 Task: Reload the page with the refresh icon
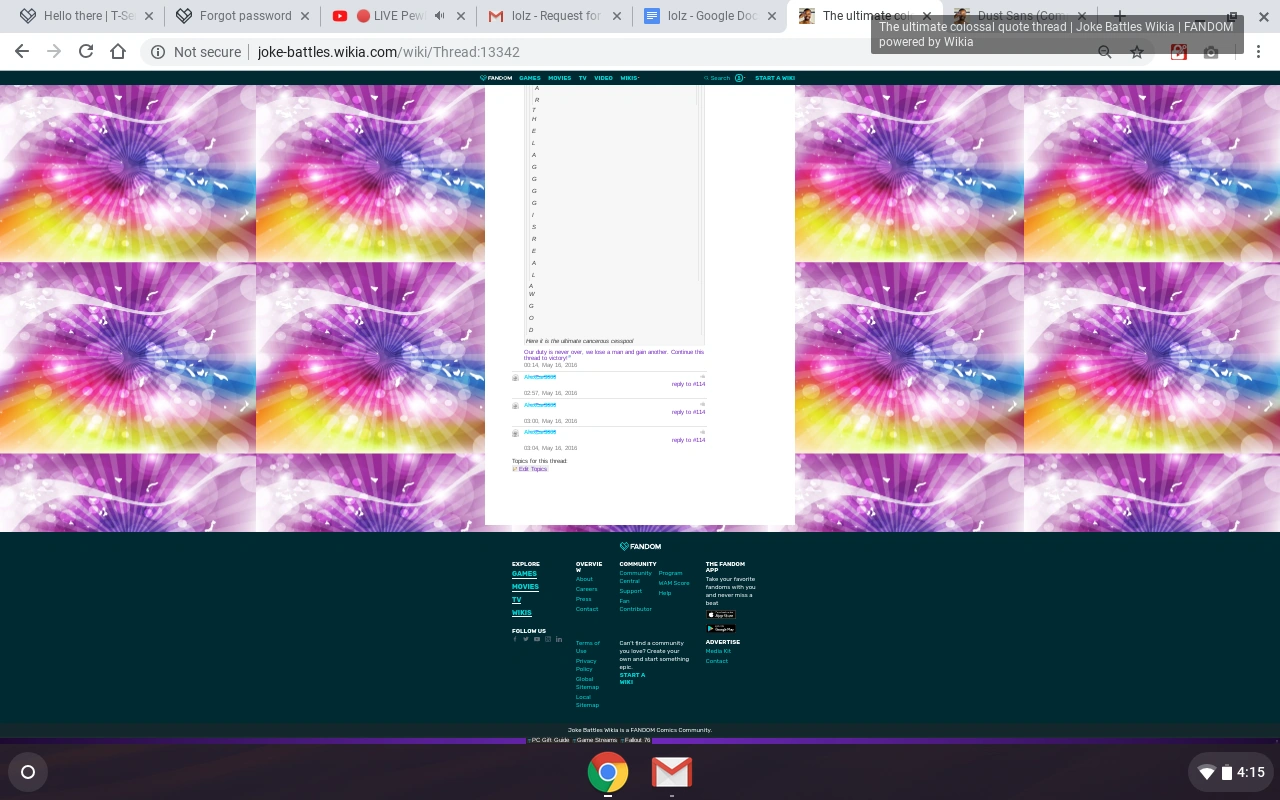coord(86,52)
